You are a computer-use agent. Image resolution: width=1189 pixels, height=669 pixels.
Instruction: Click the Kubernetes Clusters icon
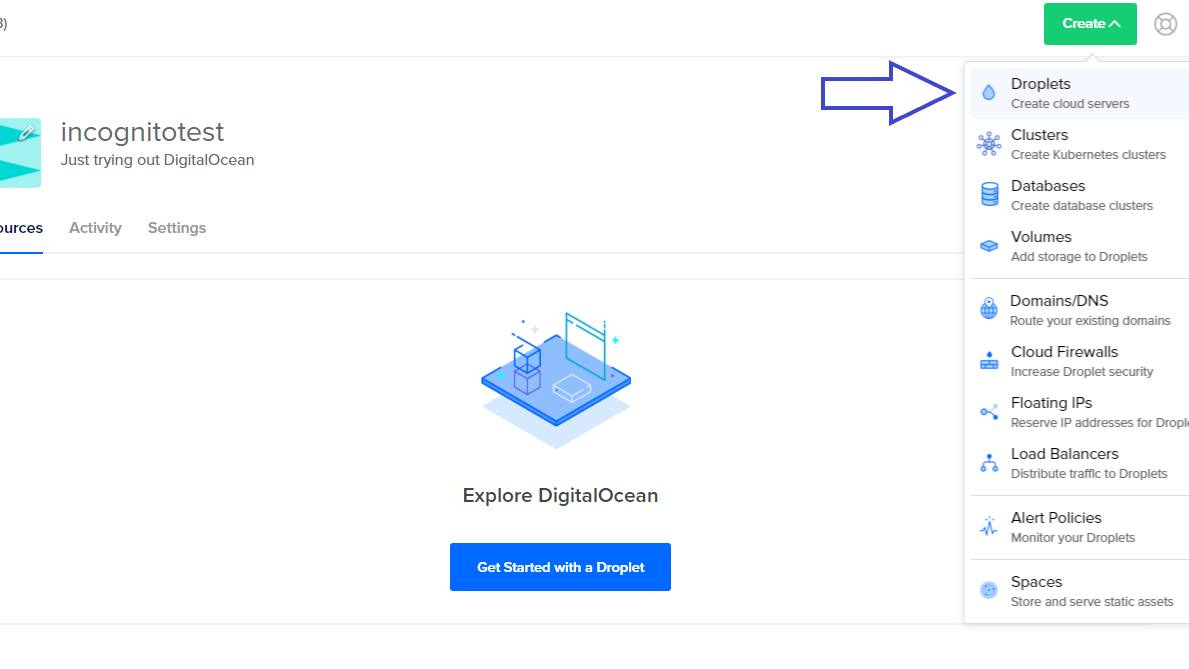[989, 144]
